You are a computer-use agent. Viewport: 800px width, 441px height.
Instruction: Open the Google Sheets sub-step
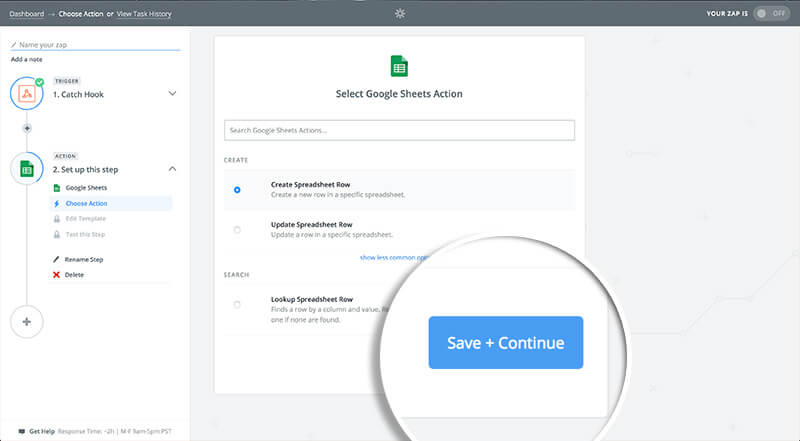coord(86,188)
